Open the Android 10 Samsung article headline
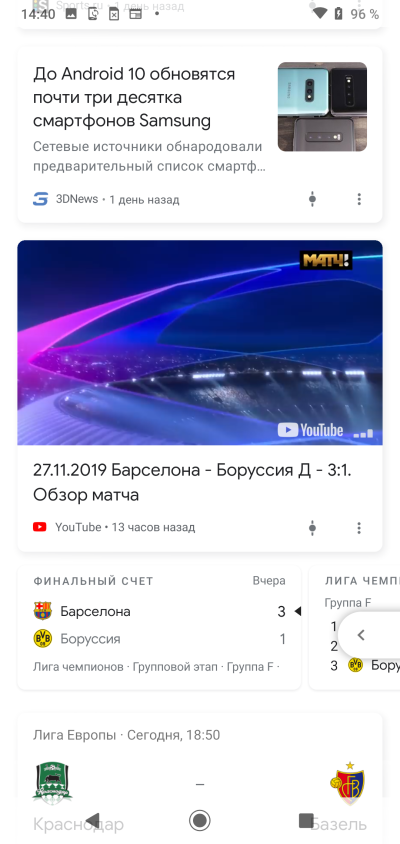 click(x=134, y=97)
